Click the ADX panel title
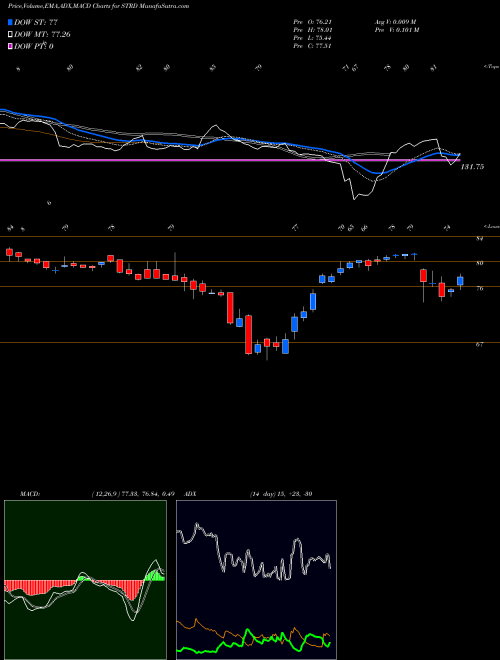500x660 pixels. pyautogui.click(x=191, y=494)
